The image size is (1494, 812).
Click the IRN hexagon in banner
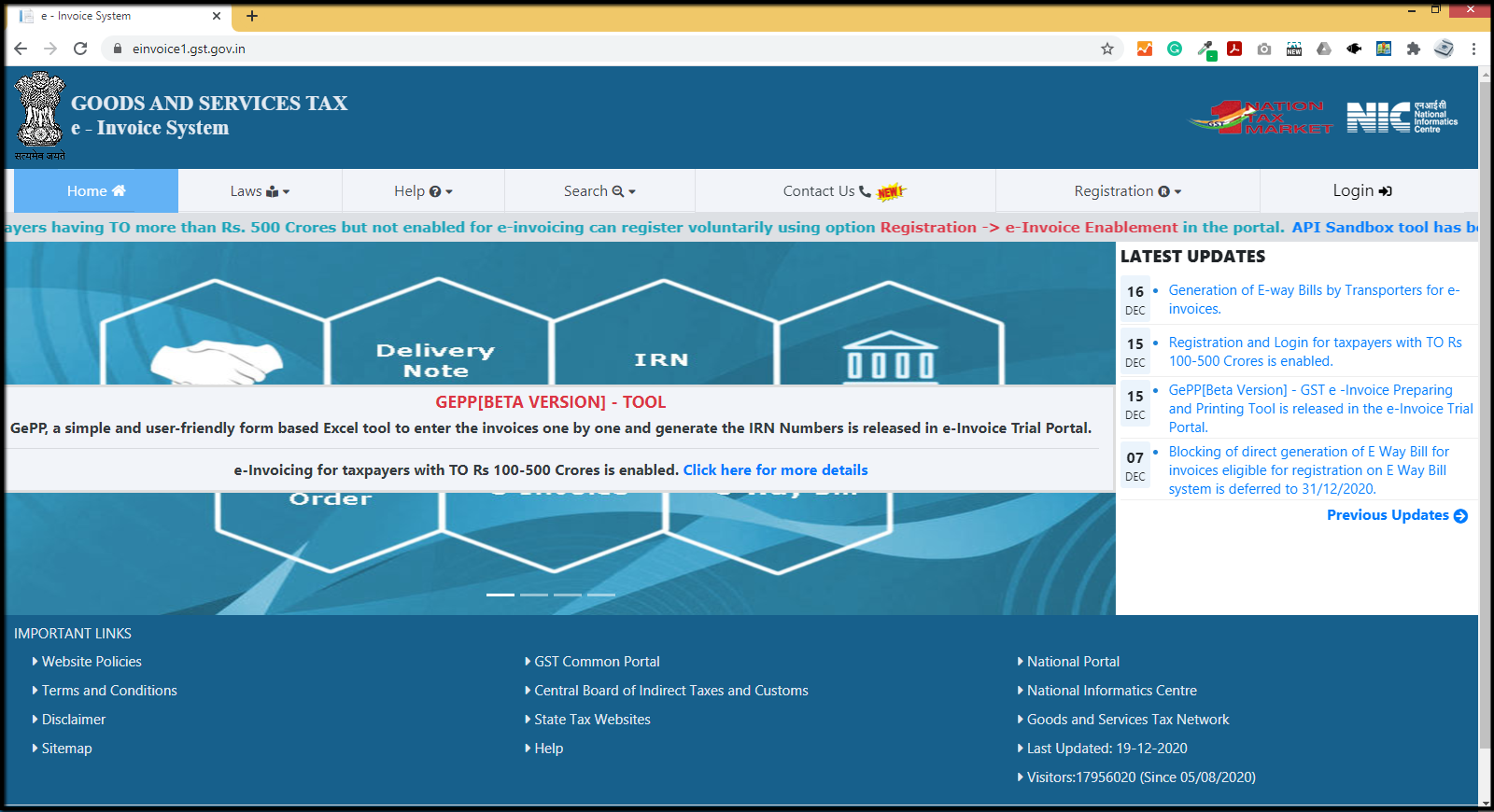pyautogui.click(x=661, y=360)
